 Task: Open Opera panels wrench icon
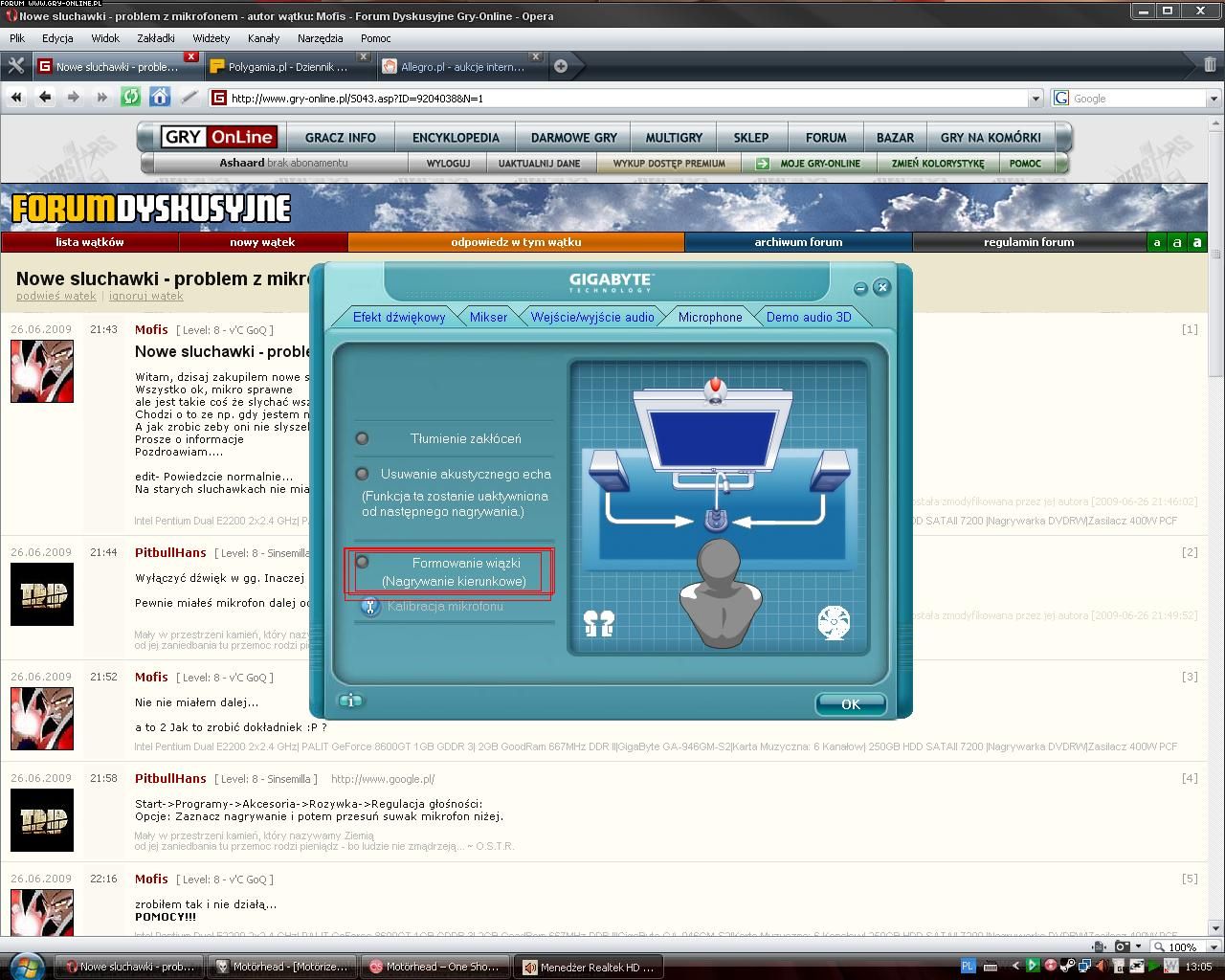click(x=16, y=65)
